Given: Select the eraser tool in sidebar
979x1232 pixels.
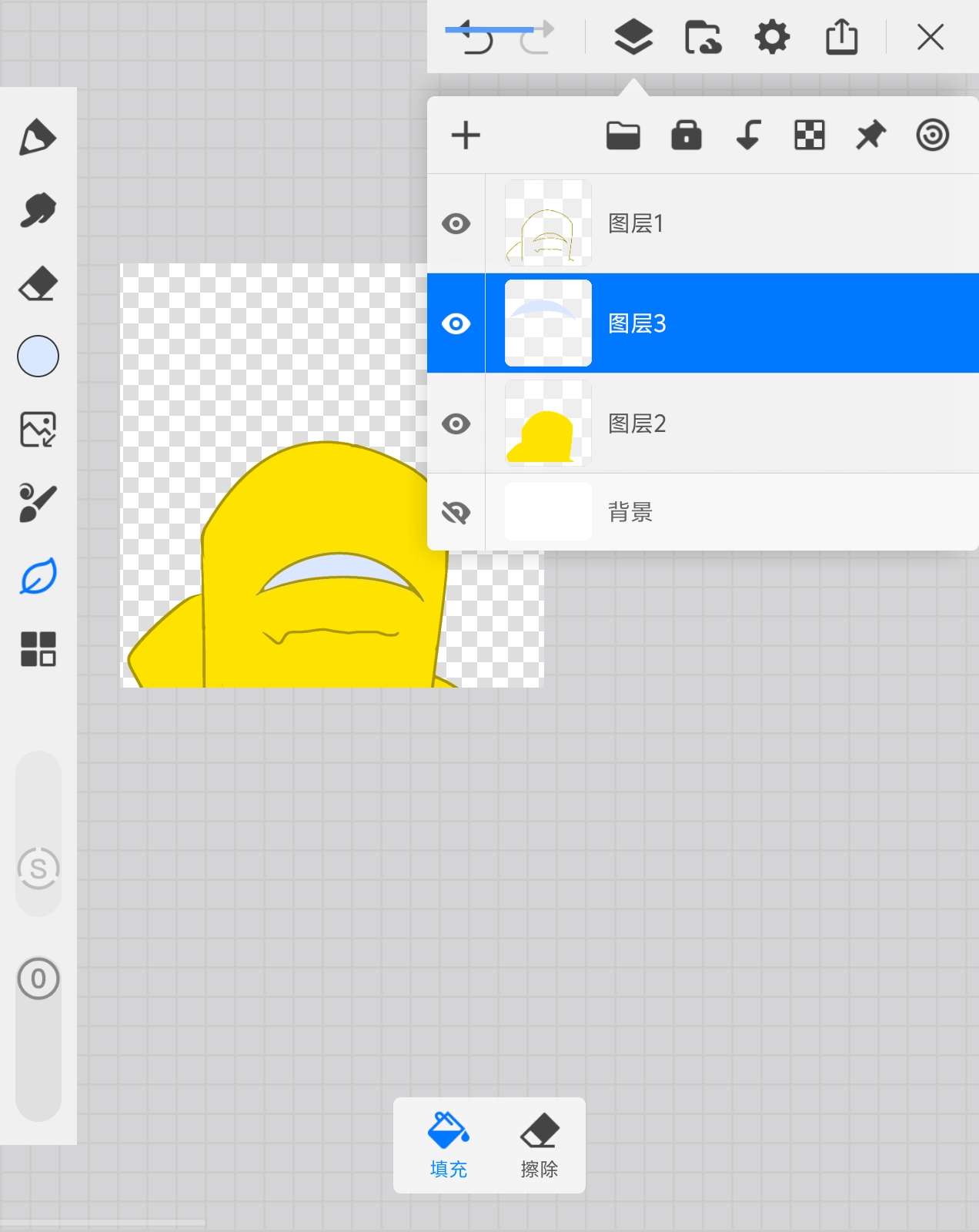Looking at the screenshot, I should (38, 283).
